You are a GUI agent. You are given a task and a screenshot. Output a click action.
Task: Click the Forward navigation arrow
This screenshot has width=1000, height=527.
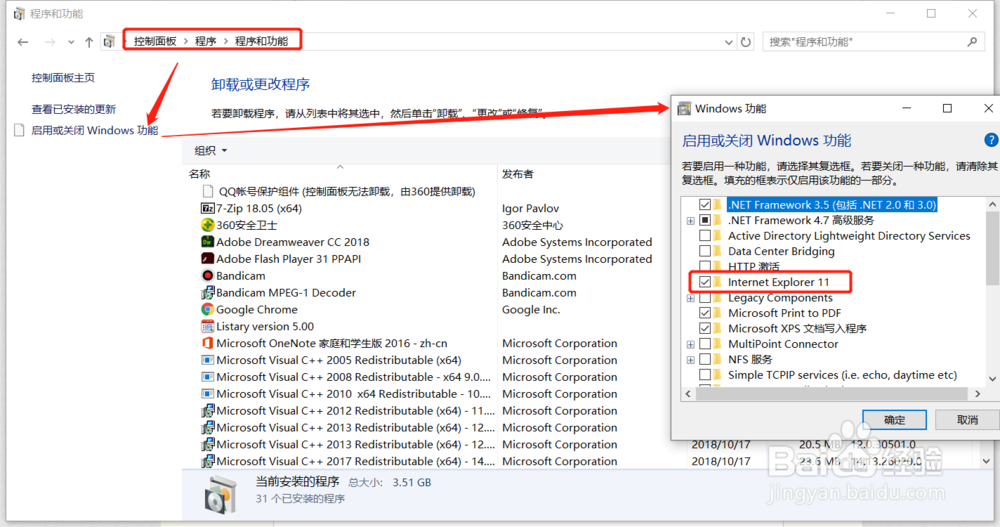[50, 42]
